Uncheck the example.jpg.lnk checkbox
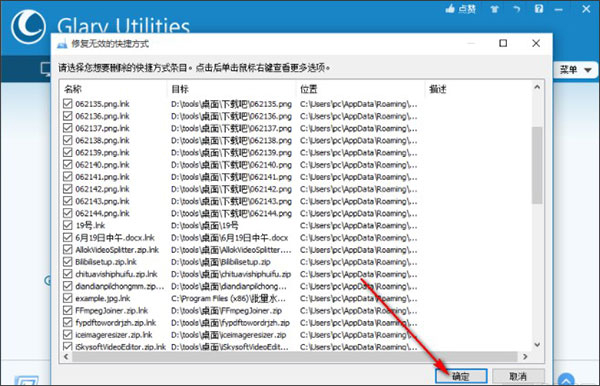Screen dimensions: 600x386 (68, 298)
